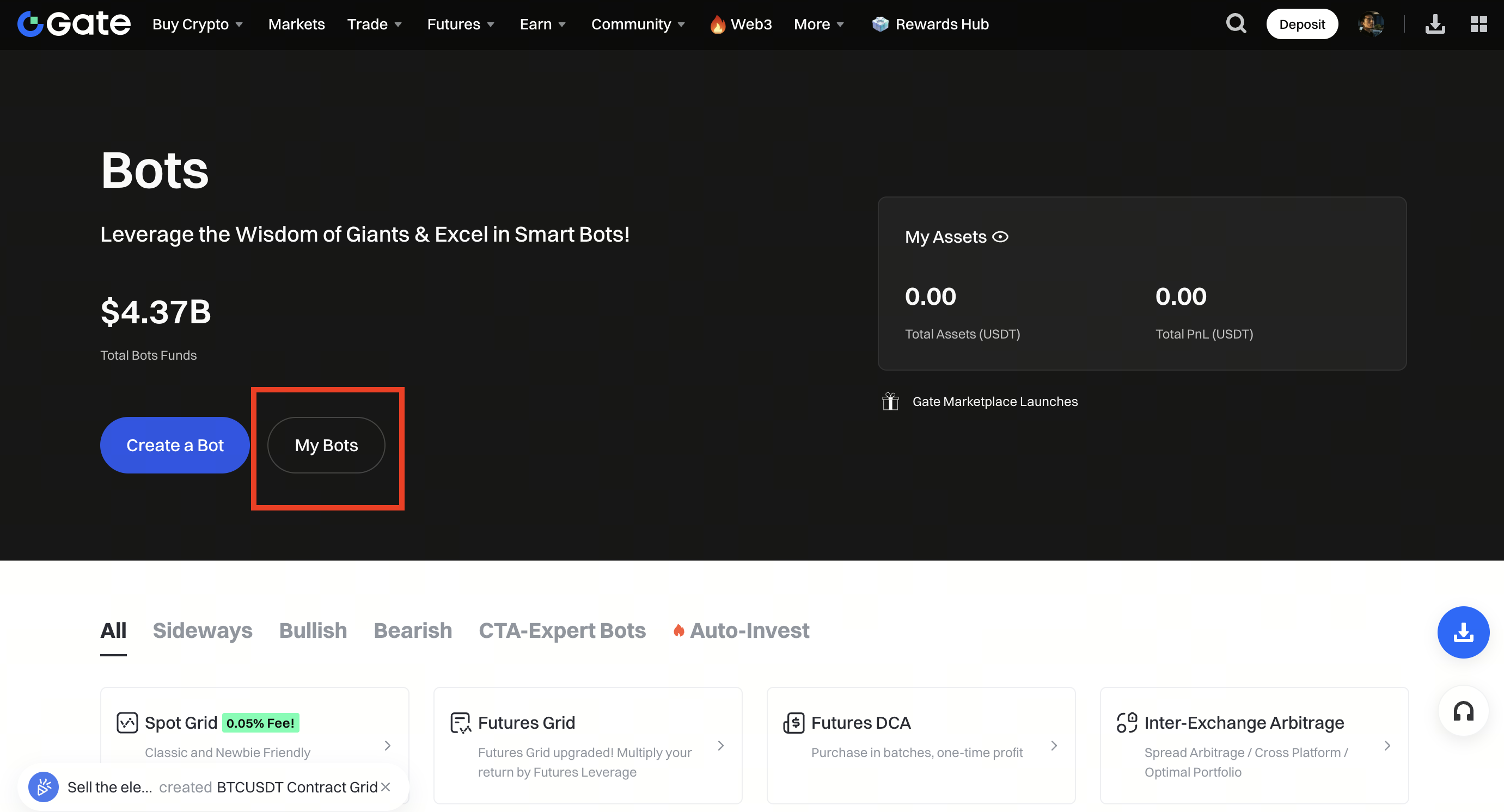Click the user profile avatar
1504x812 pixels.
click(1370, 24)
